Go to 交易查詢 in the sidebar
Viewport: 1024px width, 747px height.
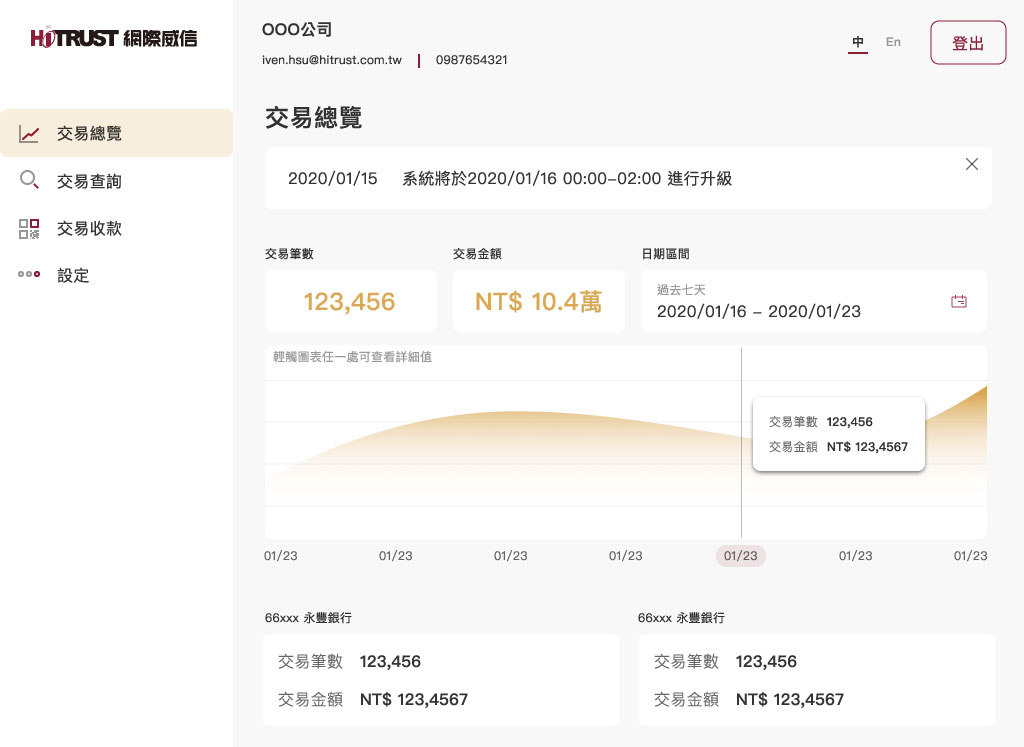[x=90, y=181]
